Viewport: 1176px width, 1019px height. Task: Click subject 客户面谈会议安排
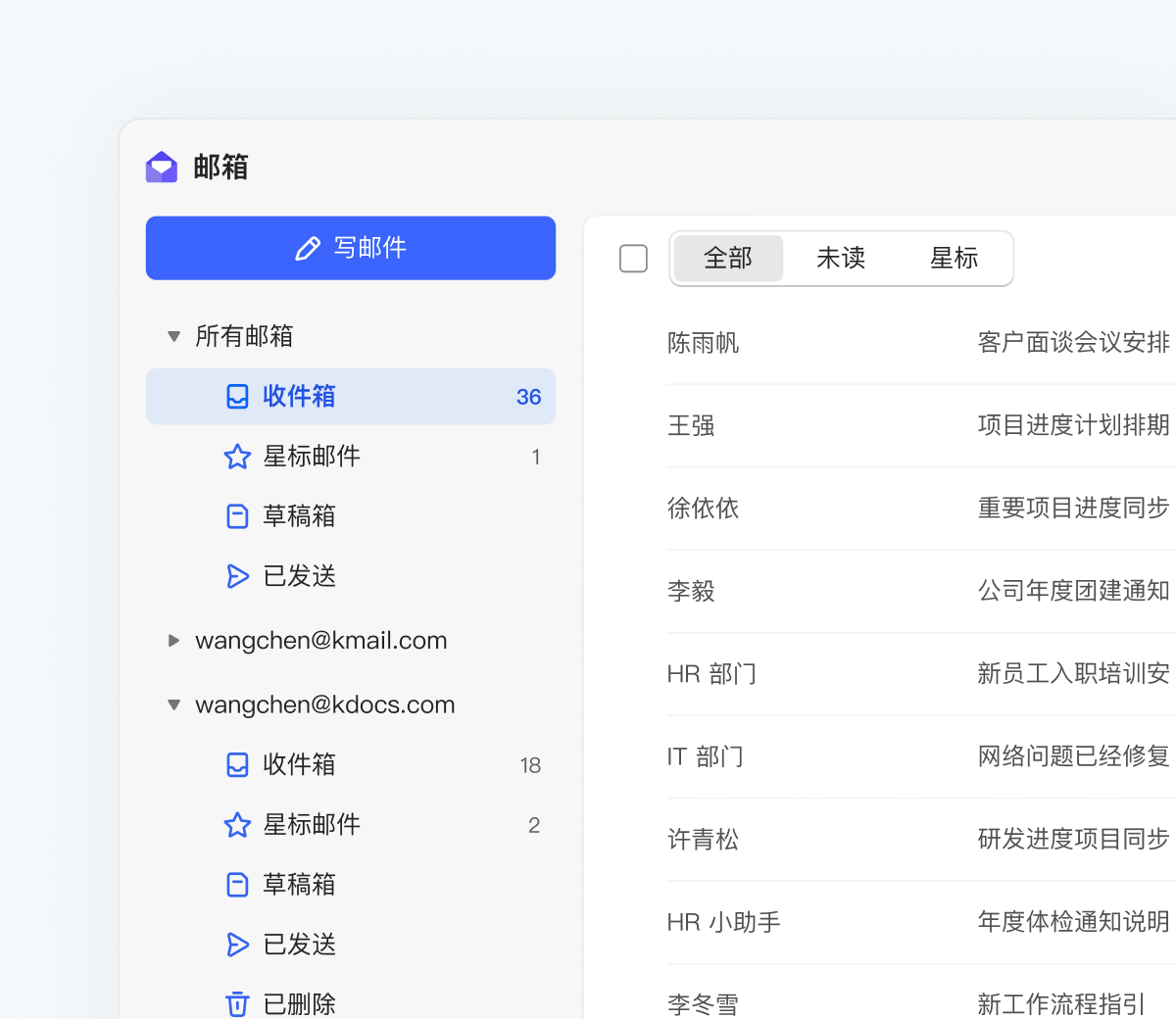(1074, 342)
